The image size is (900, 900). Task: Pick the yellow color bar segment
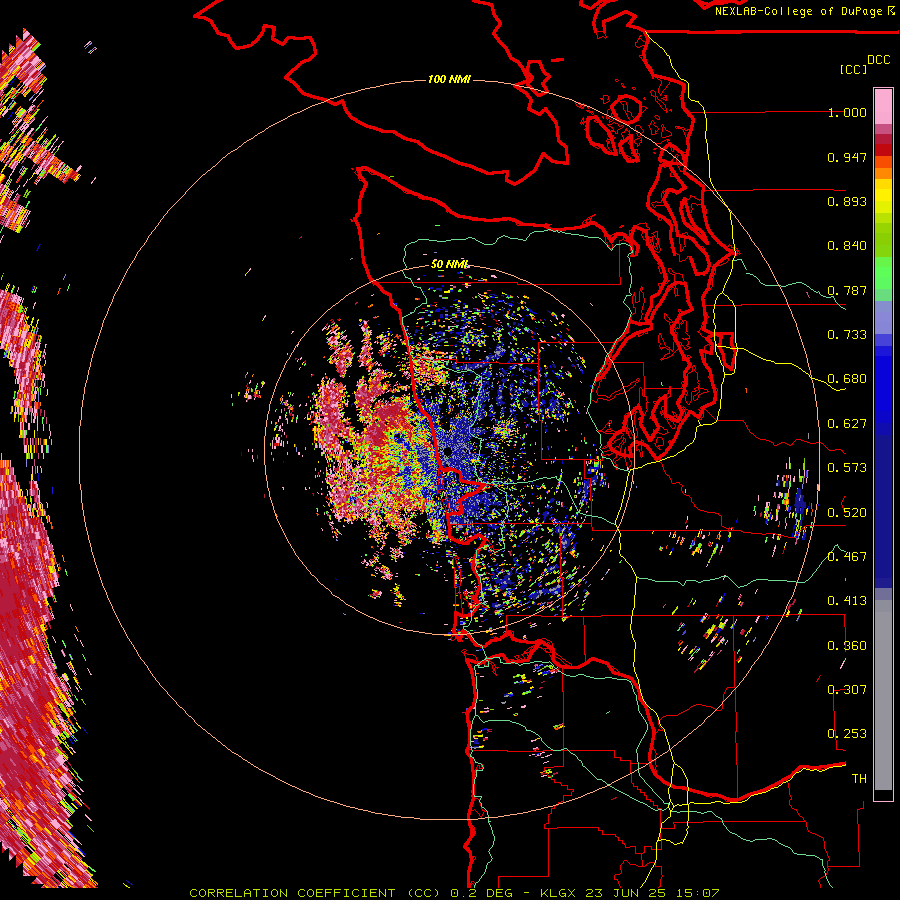point(883,196)
